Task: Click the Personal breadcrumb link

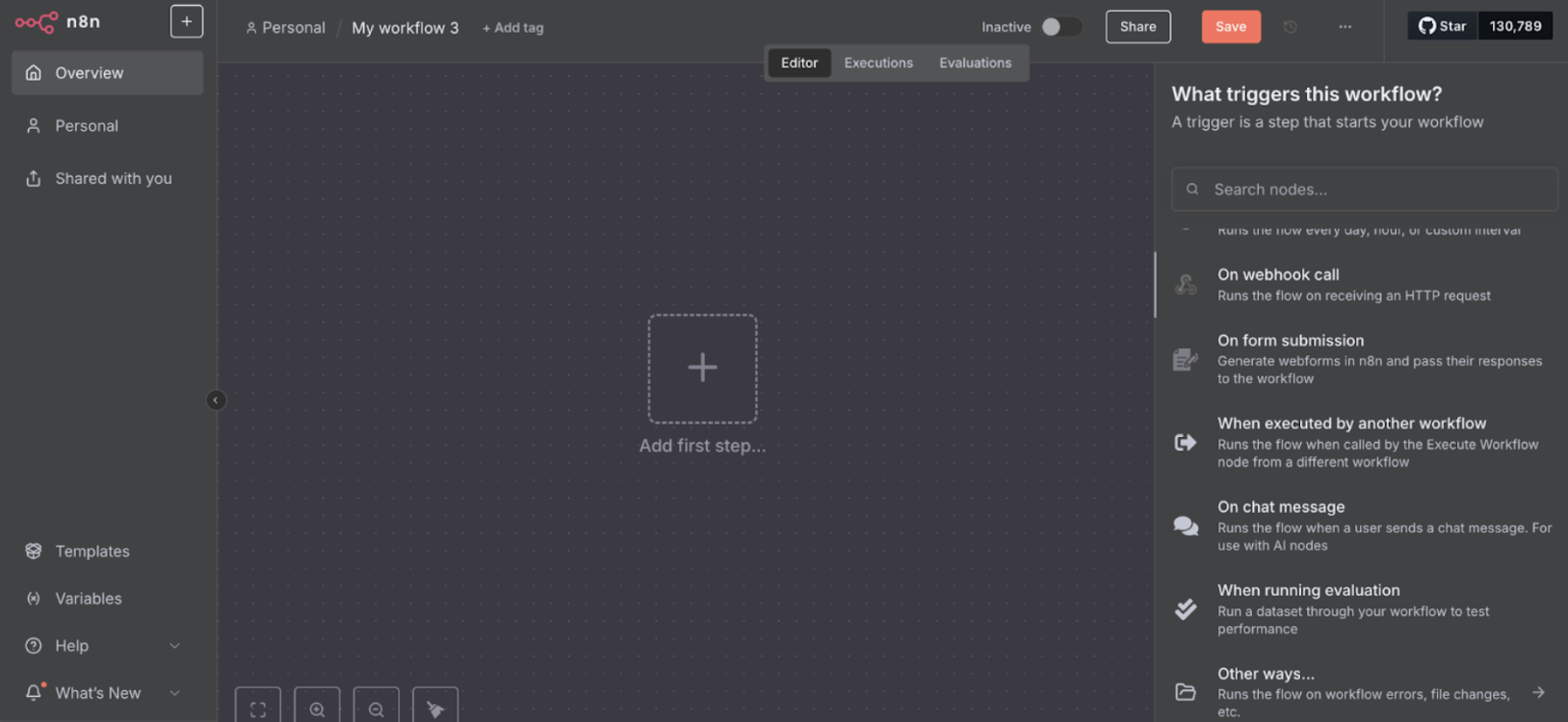Action: (285, 28)
